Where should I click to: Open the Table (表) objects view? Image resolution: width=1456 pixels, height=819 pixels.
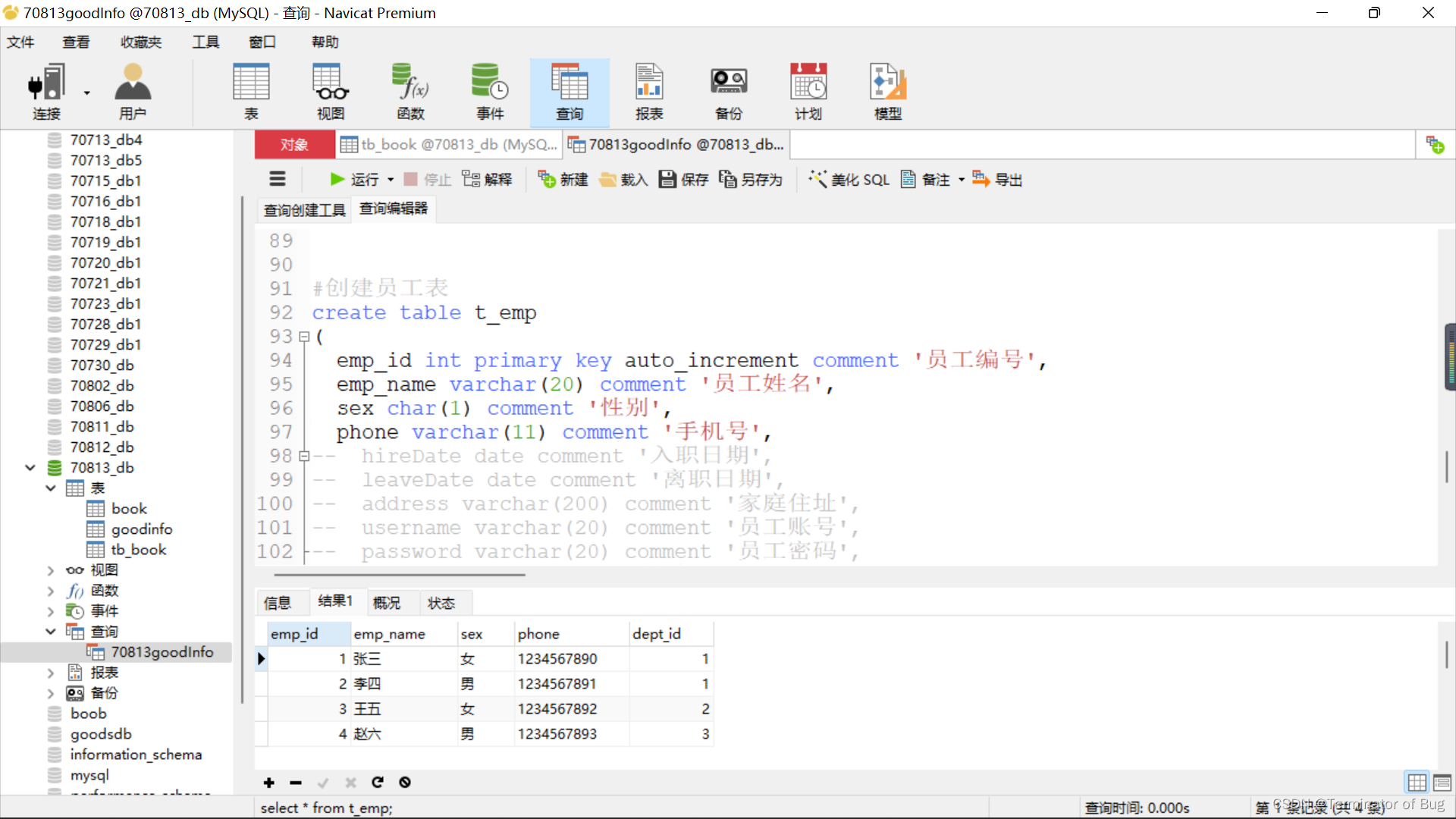[x=251, y=92]
